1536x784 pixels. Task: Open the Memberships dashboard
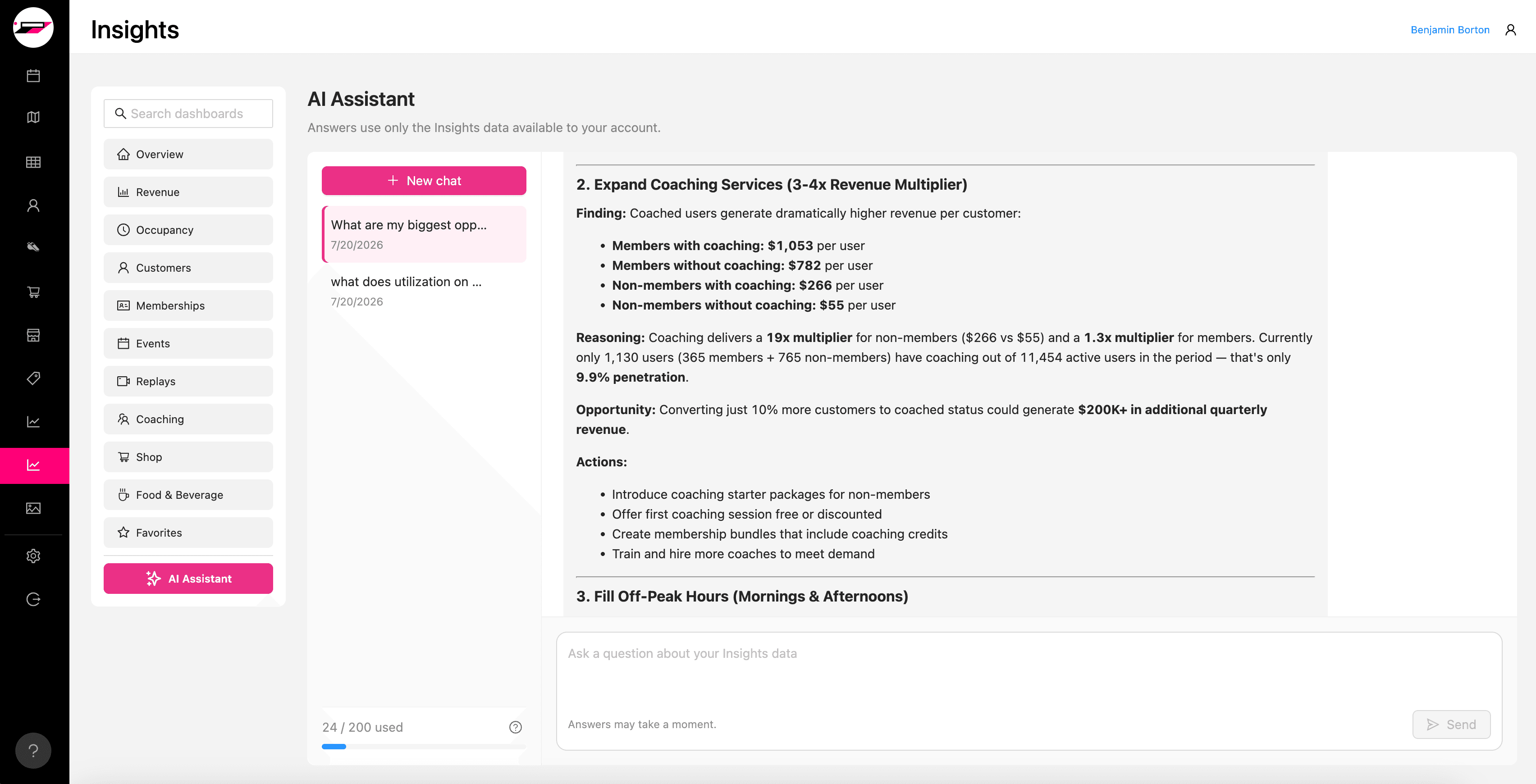coord(188,305)
